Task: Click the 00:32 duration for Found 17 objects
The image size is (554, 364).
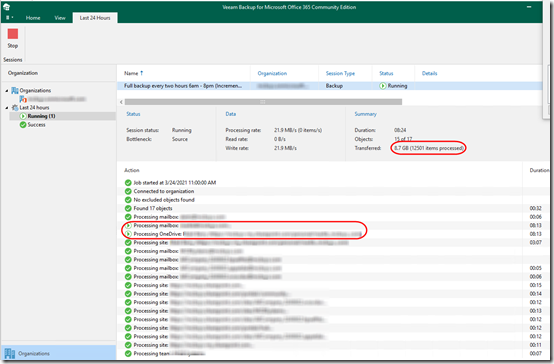Action: 535,209
